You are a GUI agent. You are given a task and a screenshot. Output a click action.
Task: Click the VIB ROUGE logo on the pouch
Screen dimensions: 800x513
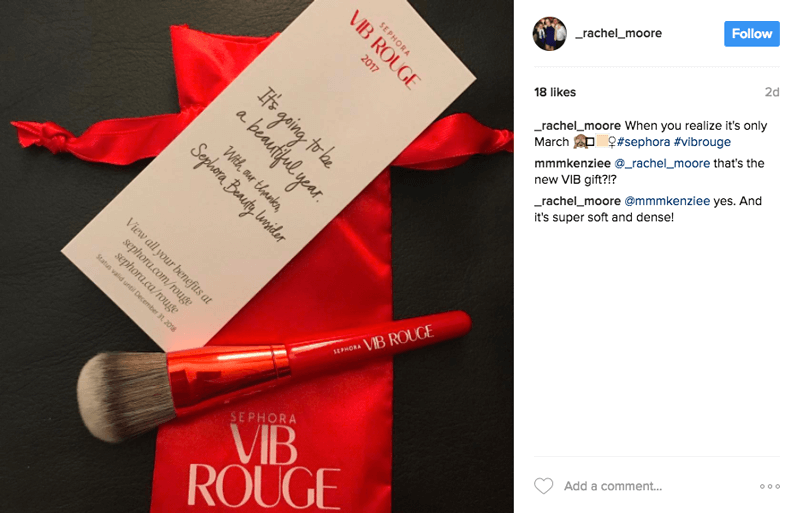263,459
